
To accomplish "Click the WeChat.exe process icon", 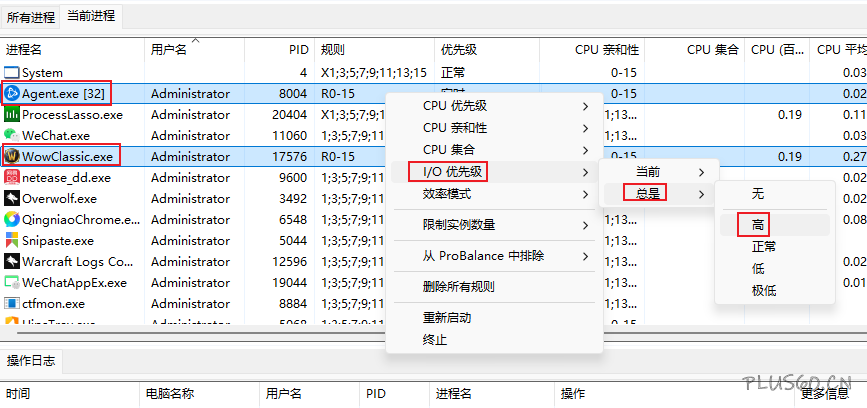I will [x=12, y=135].
